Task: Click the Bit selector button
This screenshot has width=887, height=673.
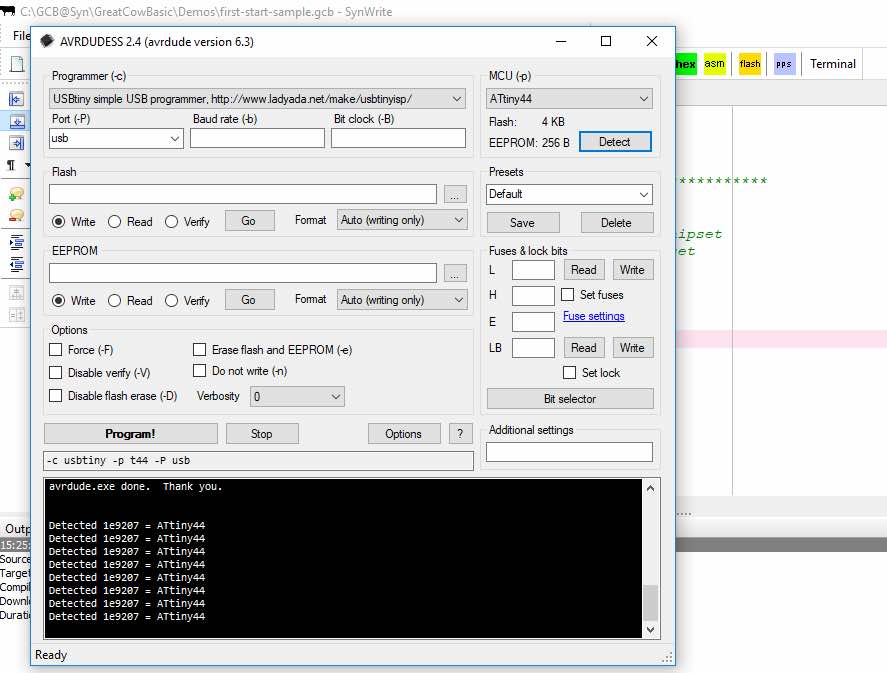Action: tap(570, 399)
